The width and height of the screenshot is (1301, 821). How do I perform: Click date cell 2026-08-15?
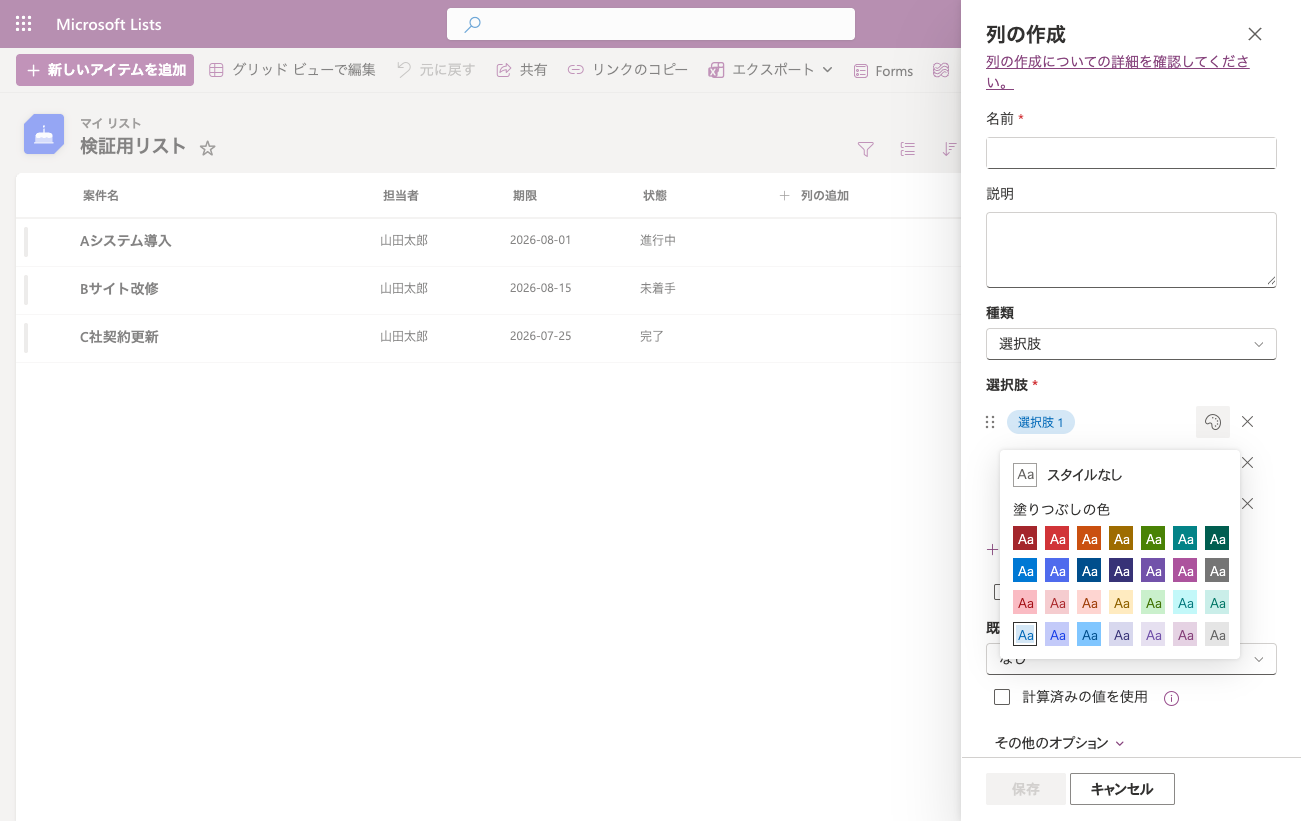(x=540, y=288)
